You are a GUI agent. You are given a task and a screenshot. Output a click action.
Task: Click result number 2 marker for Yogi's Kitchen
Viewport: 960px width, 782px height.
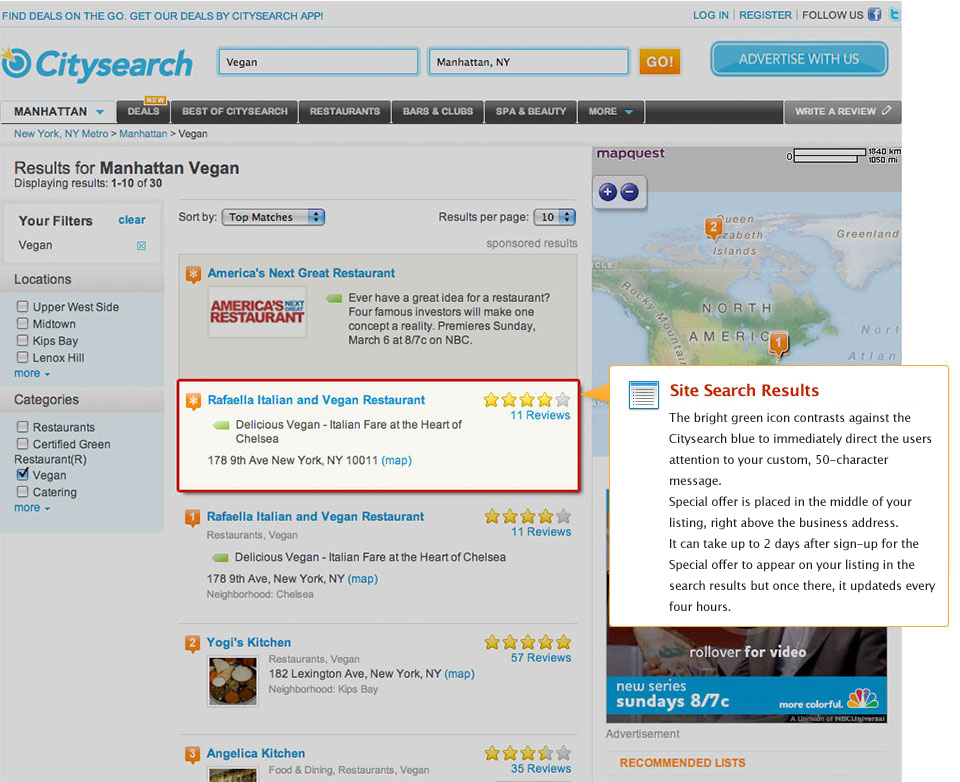click(x=192, y=644)
